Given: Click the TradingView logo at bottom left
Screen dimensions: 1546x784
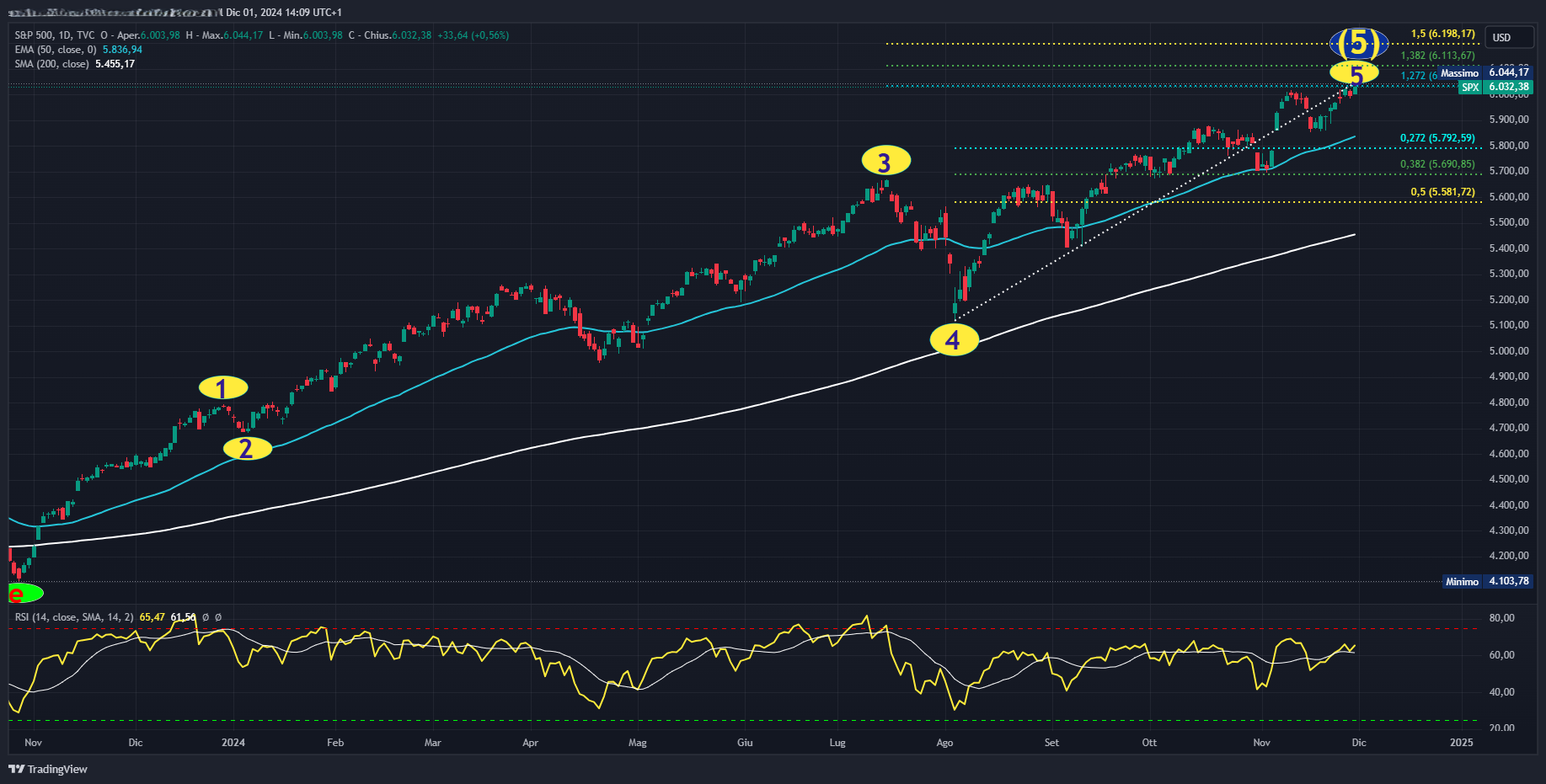Looking at the screenshot, I should [x=48, y=769].
